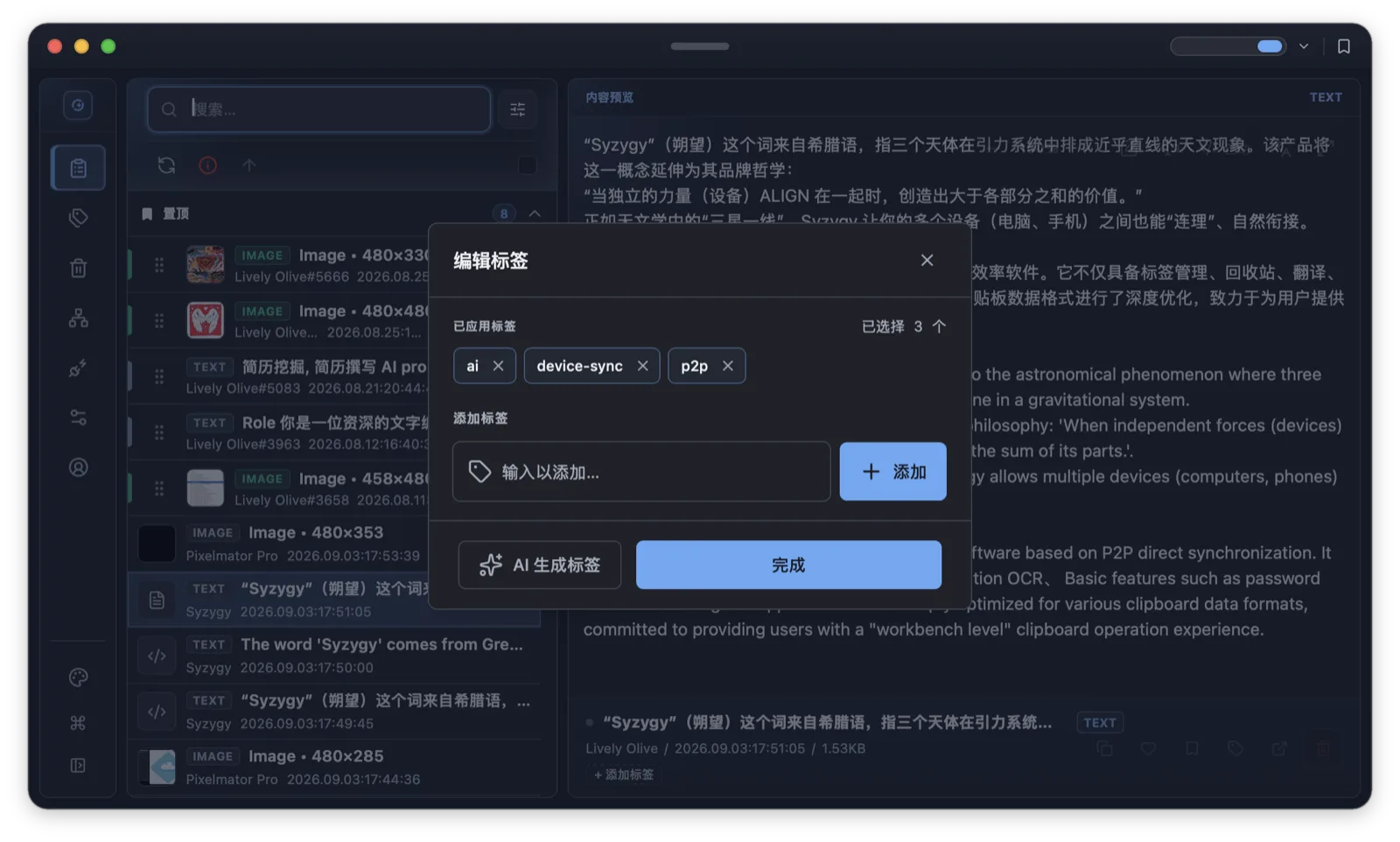Image resolution: width=1400 pixels, height=842 pixels.
Task: Open the sliders settings icon in sidebar
Action: coord(78,417)
